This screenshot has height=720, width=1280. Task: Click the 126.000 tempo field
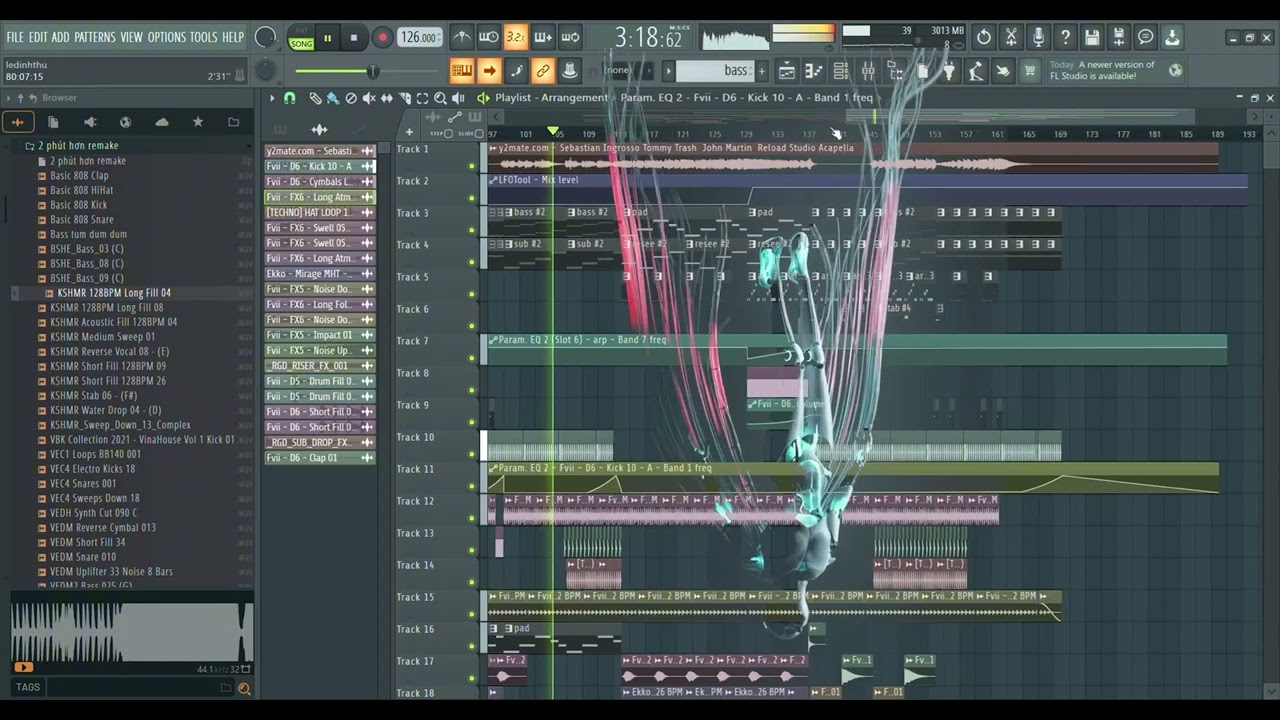[x=419, y=38]
